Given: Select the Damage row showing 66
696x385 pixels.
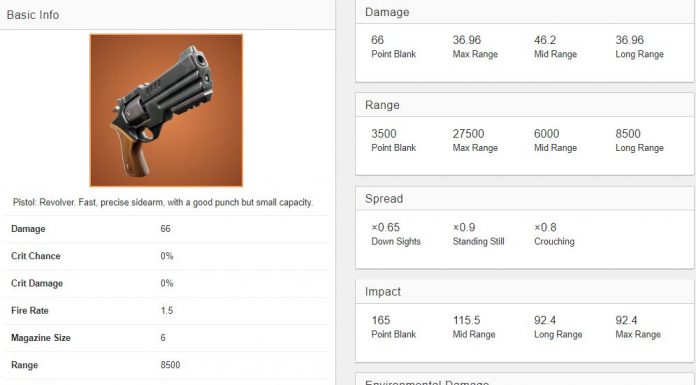Looking at the screenshot, I should 166,229.
